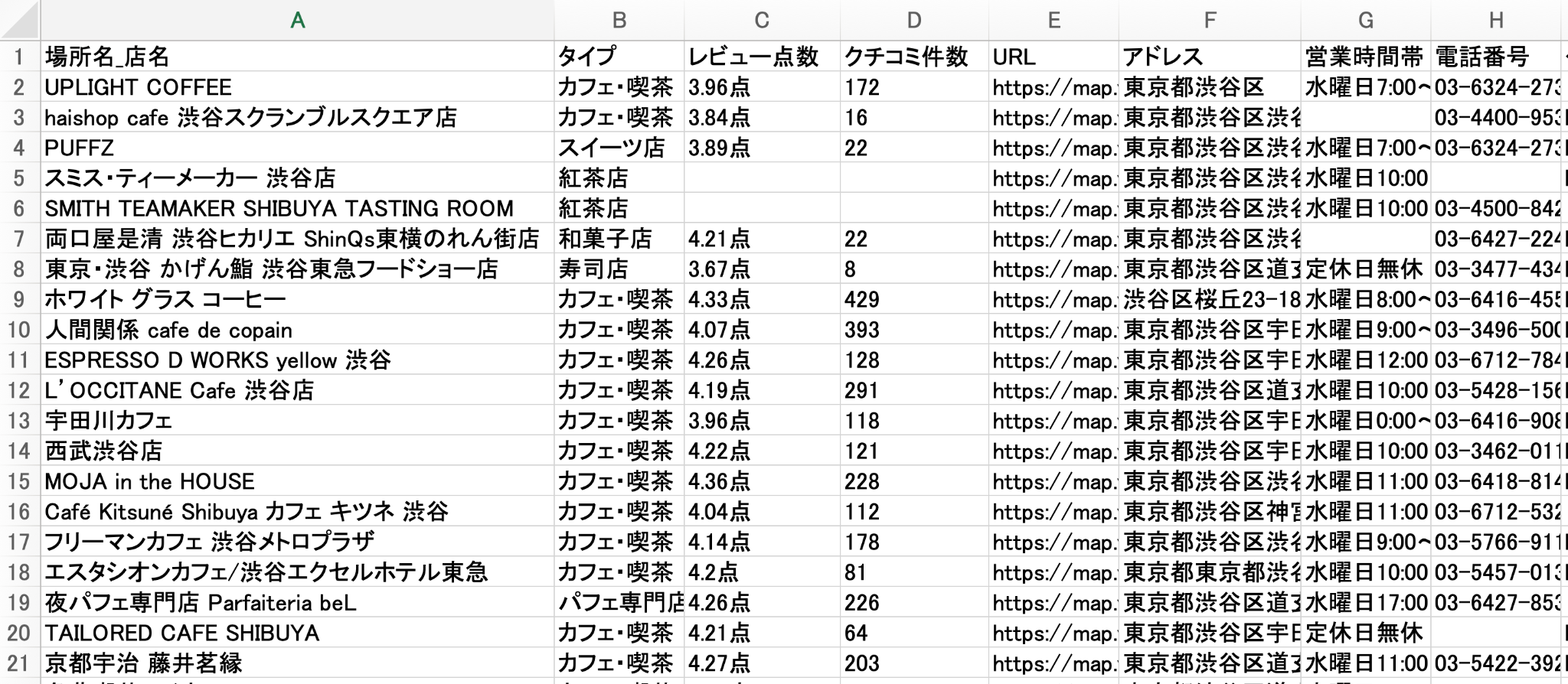
Task: Select row 5 header
Action: [20, 178]
